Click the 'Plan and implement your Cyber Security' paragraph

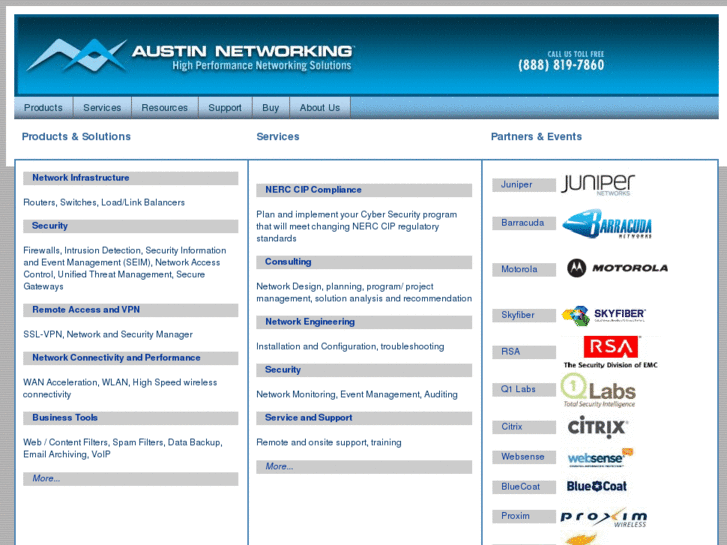point(357,226)
